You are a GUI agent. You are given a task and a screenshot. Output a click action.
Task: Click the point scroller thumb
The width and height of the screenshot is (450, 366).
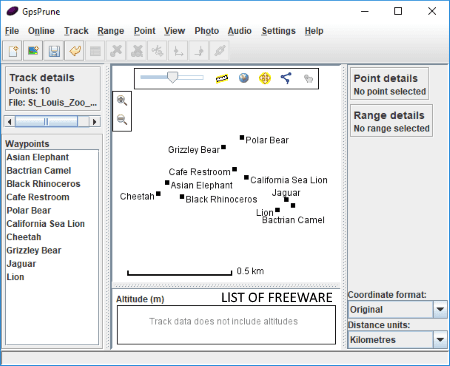[46, 122]
